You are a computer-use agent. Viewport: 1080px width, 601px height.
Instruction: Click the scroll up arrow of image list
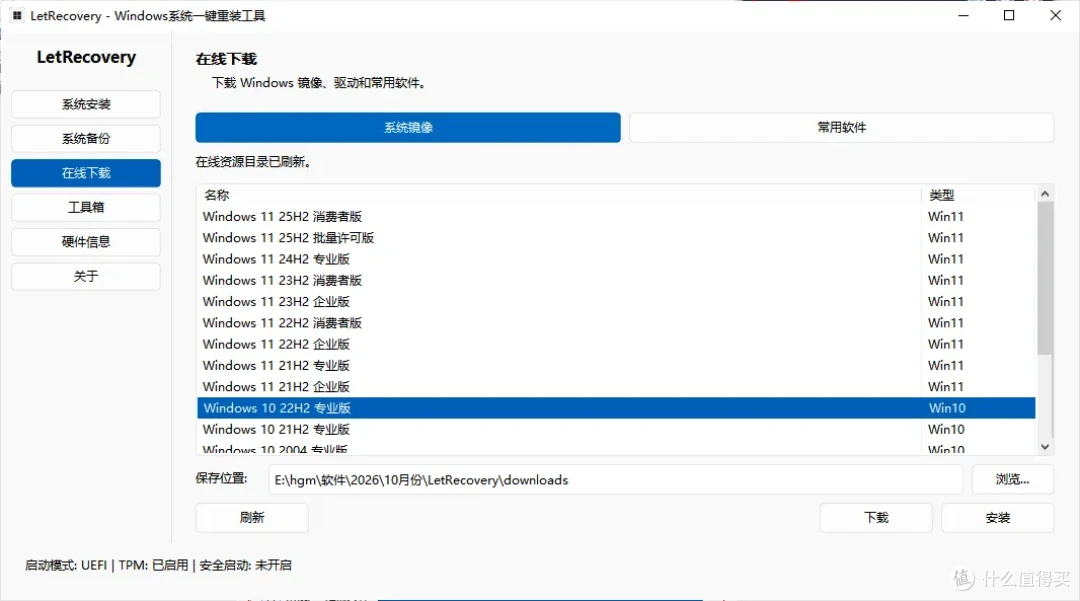pyautogui.click(x=1045, y=194)
